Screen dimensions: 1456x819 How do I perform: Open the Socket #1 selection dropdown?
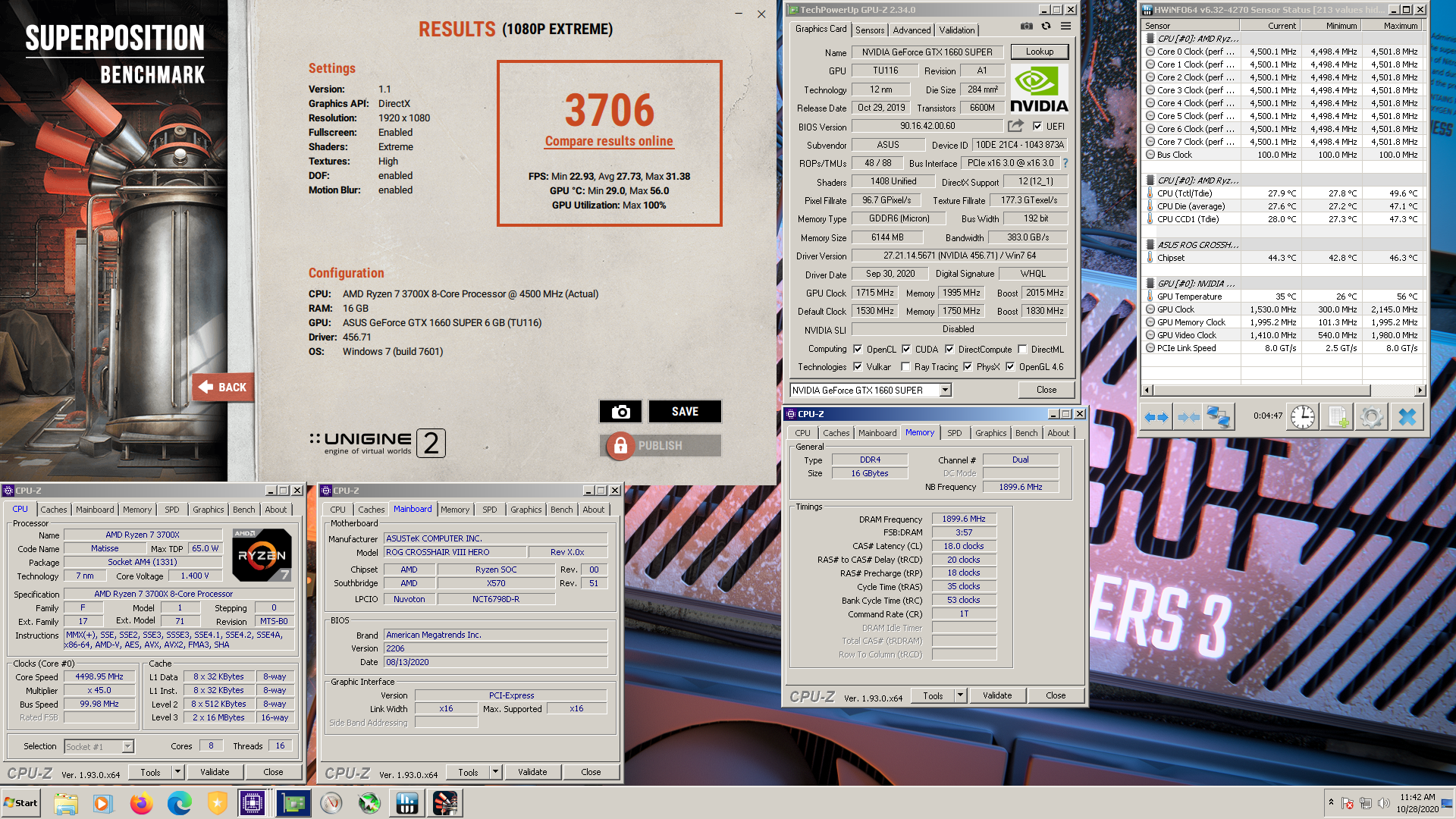[127, 747]
